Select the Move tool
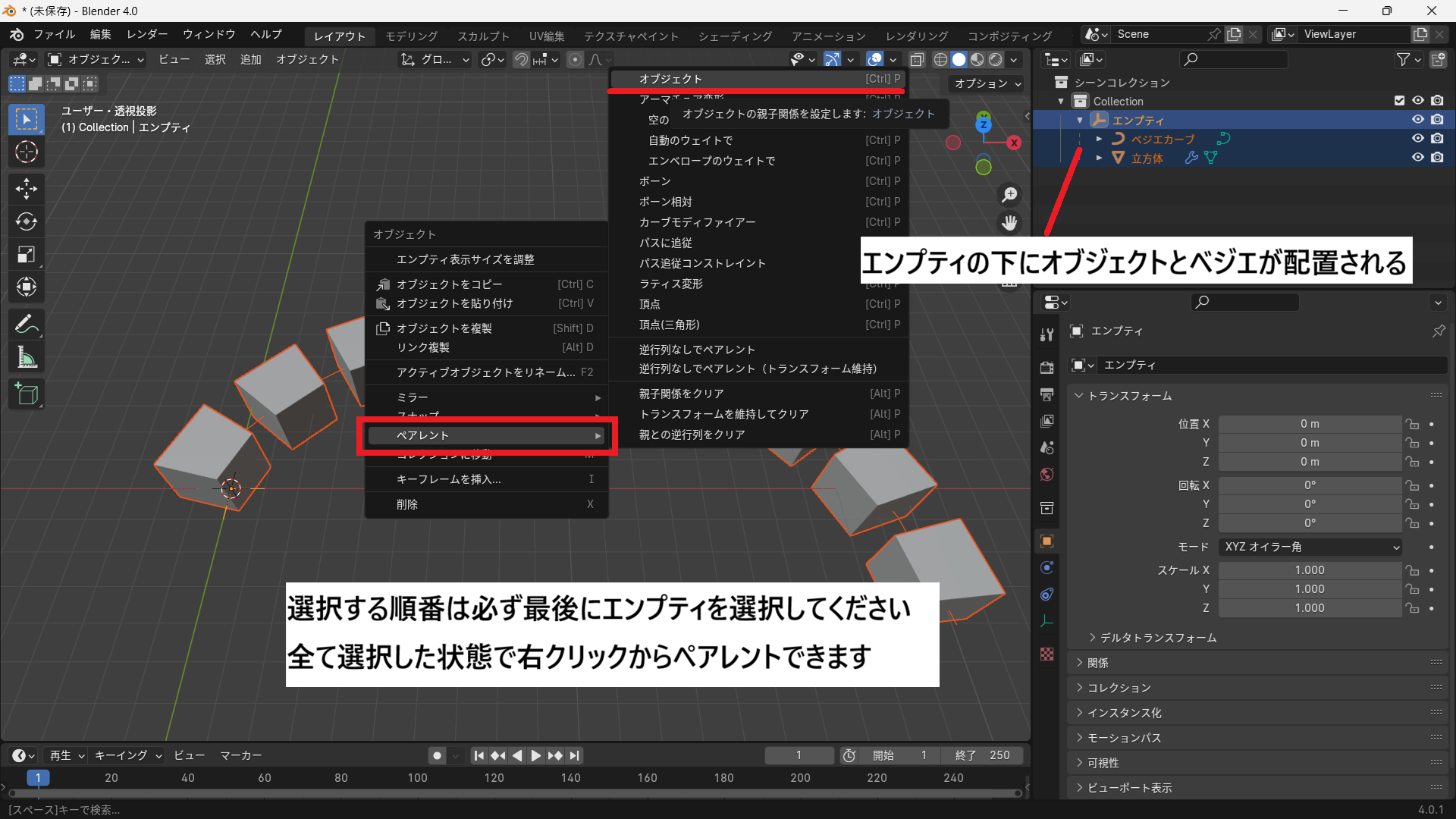The width and height of the screenshot is (1456, 819). pos(27,188)
